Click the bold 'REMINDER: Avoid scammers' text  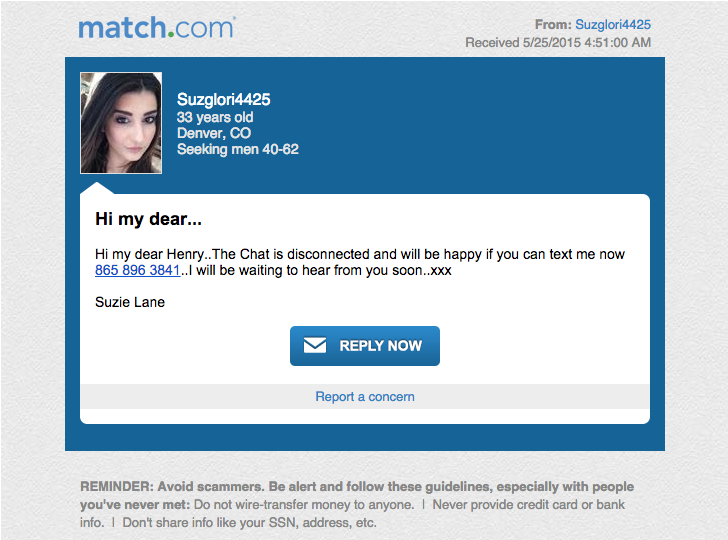[x=172, y=487]
